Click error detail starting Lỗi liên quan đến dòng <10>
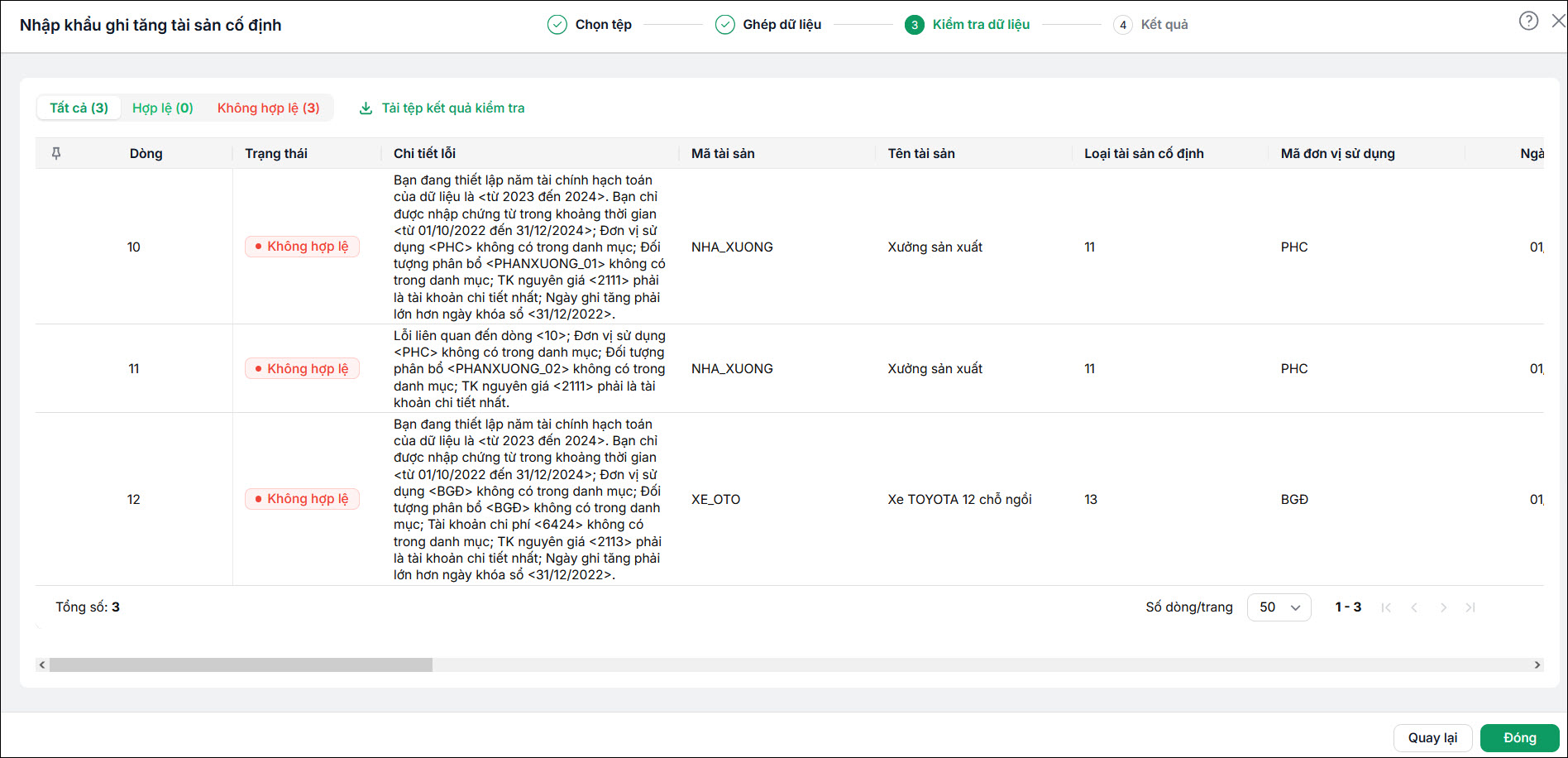The height and width of the screenshot is (758, 1568). pos(529,369)
